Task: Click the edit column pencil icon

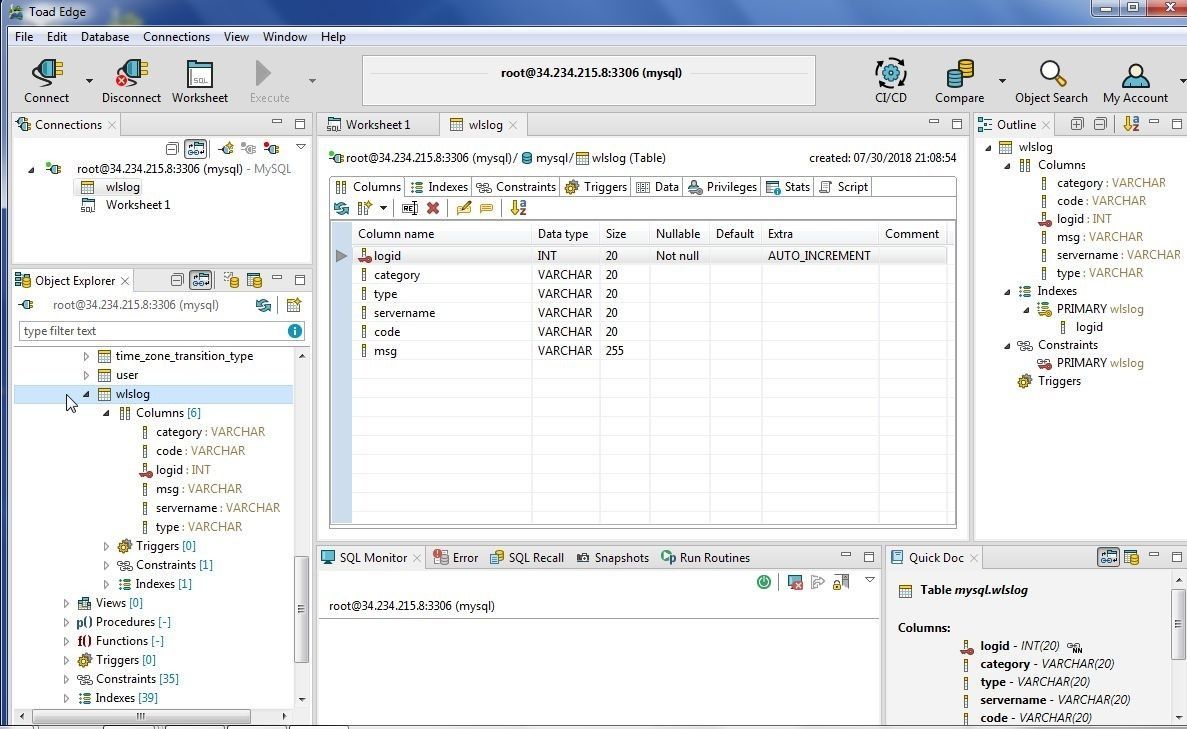Action: click(x=463, y=208)
